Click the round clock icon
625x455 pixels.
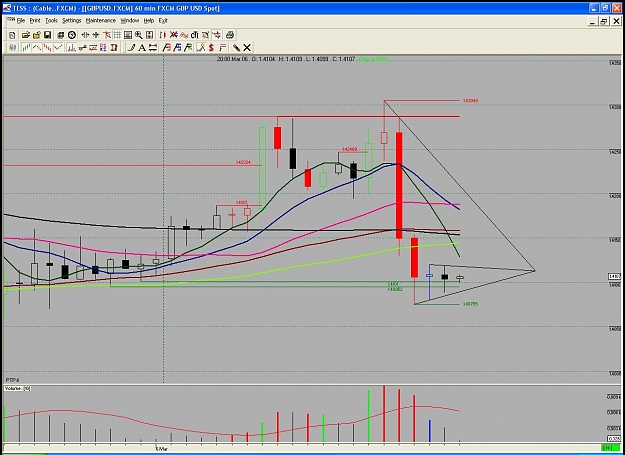tap(72, 35)
